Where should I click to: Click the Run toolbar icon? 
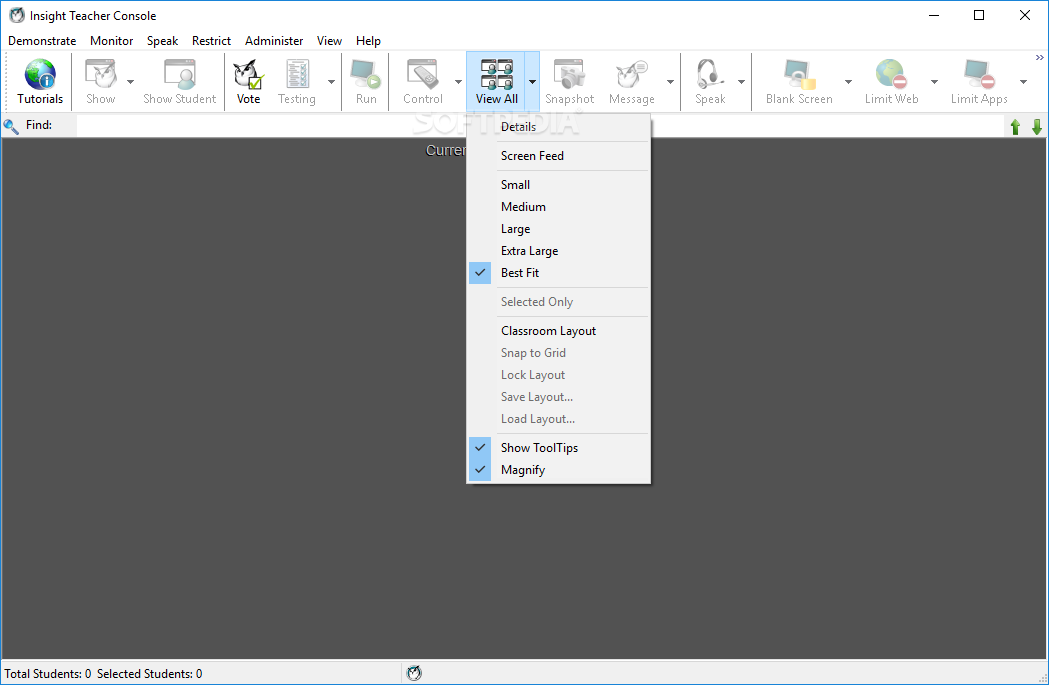coord(366,74)
